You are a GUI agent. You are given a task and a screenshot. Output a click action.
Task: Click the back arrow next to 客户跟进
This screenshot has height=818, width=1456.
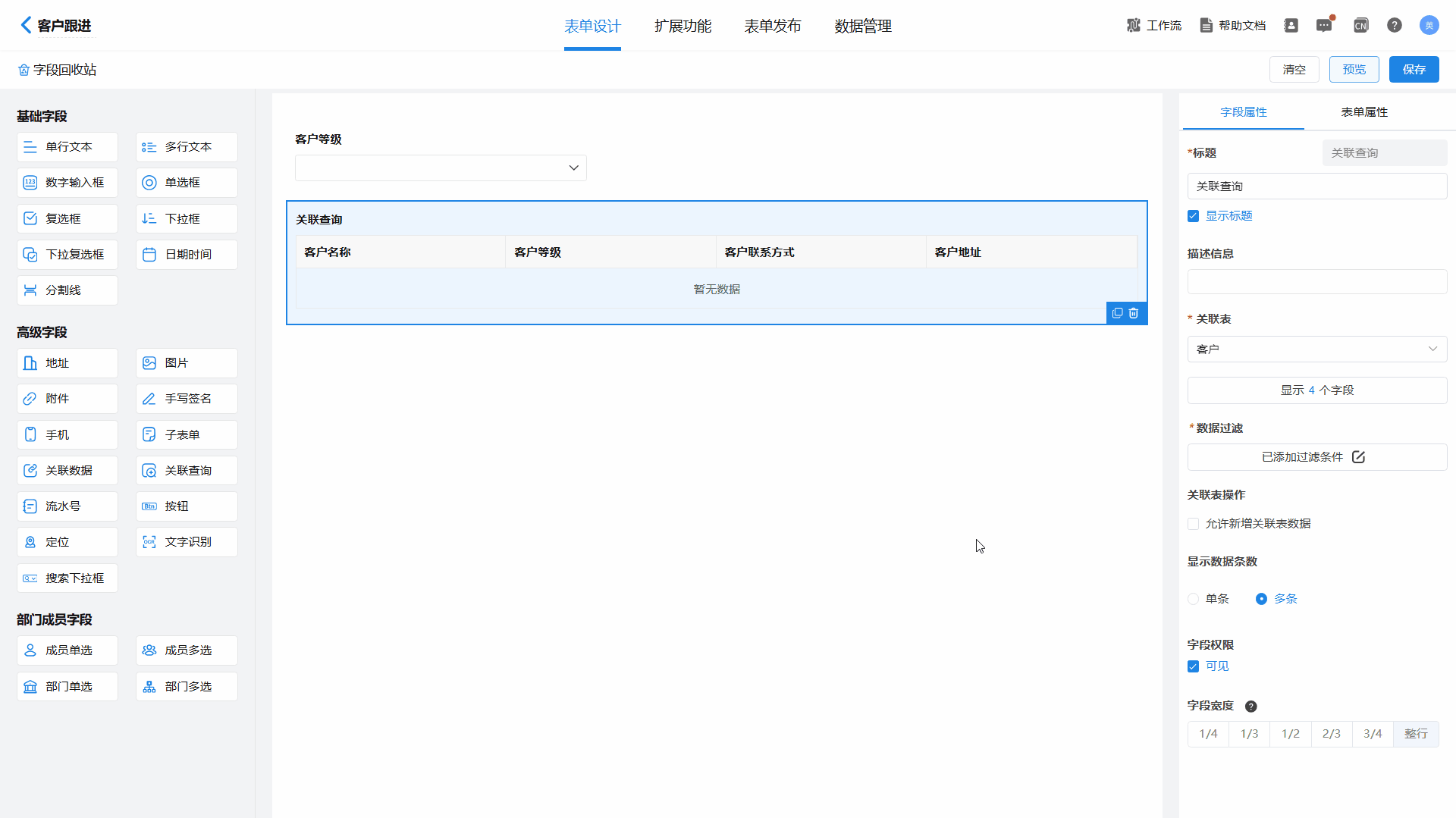26,25
